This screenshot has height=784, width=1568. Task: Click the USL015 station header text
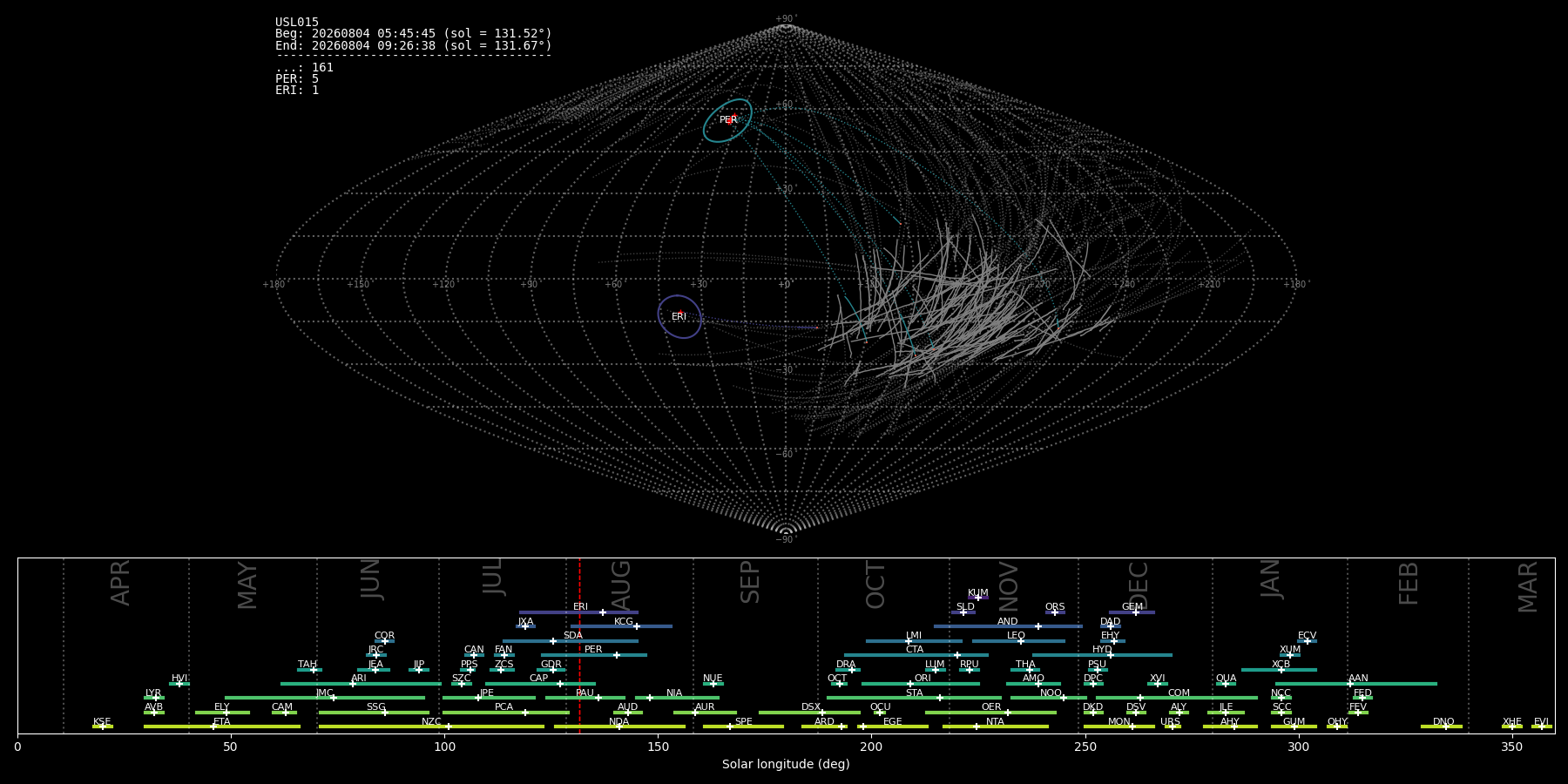tap(297, 23)
